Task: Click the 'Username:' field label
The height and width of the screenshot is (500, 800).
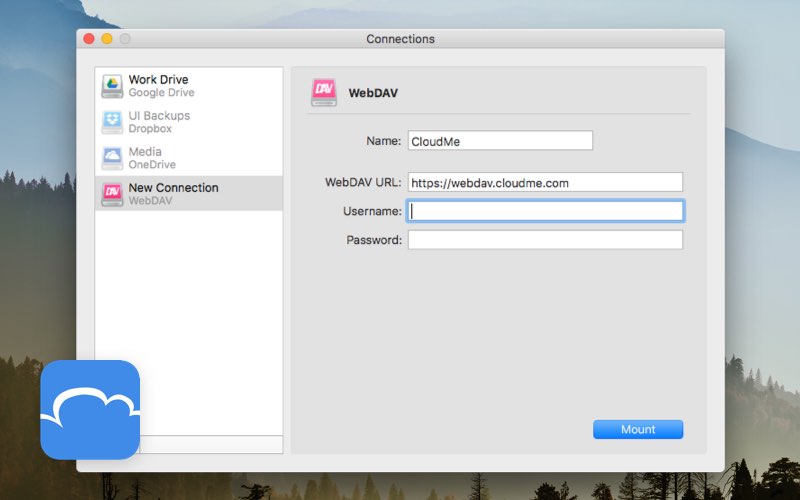Action: pos(372,211)
